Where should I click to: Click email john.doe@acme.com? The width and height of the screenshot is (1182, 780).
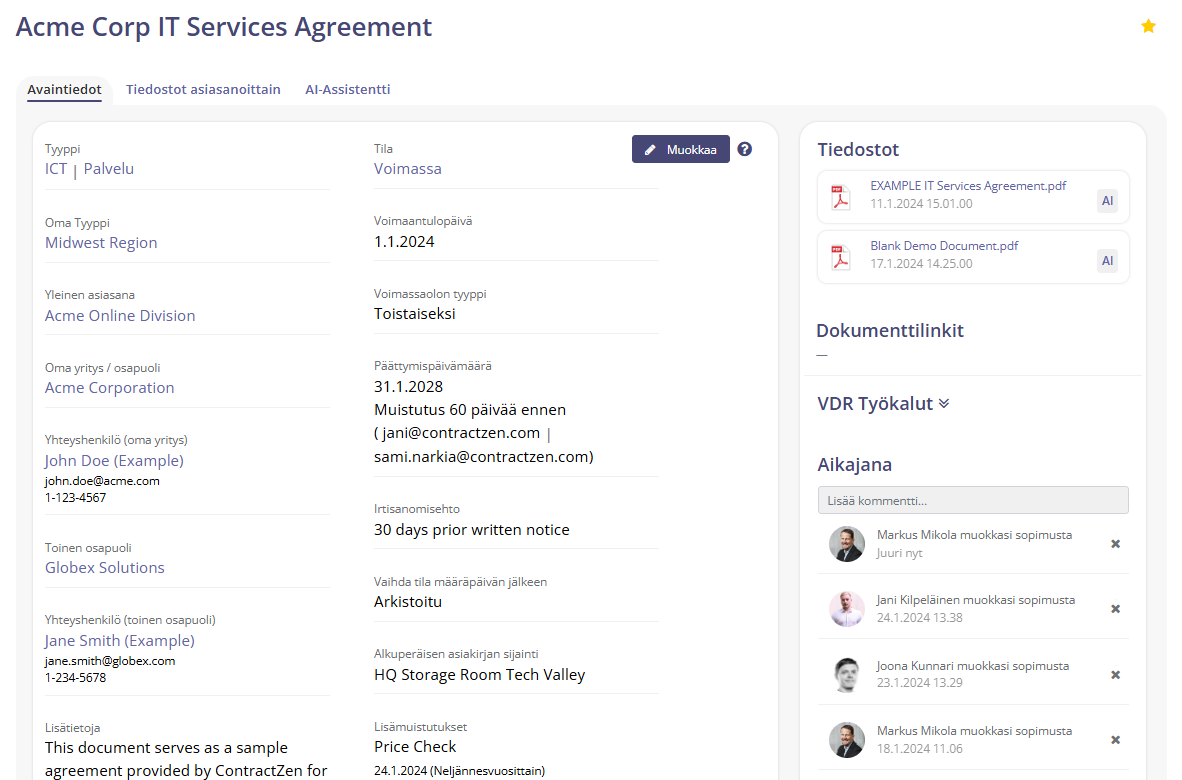click(x=102, y=481)
